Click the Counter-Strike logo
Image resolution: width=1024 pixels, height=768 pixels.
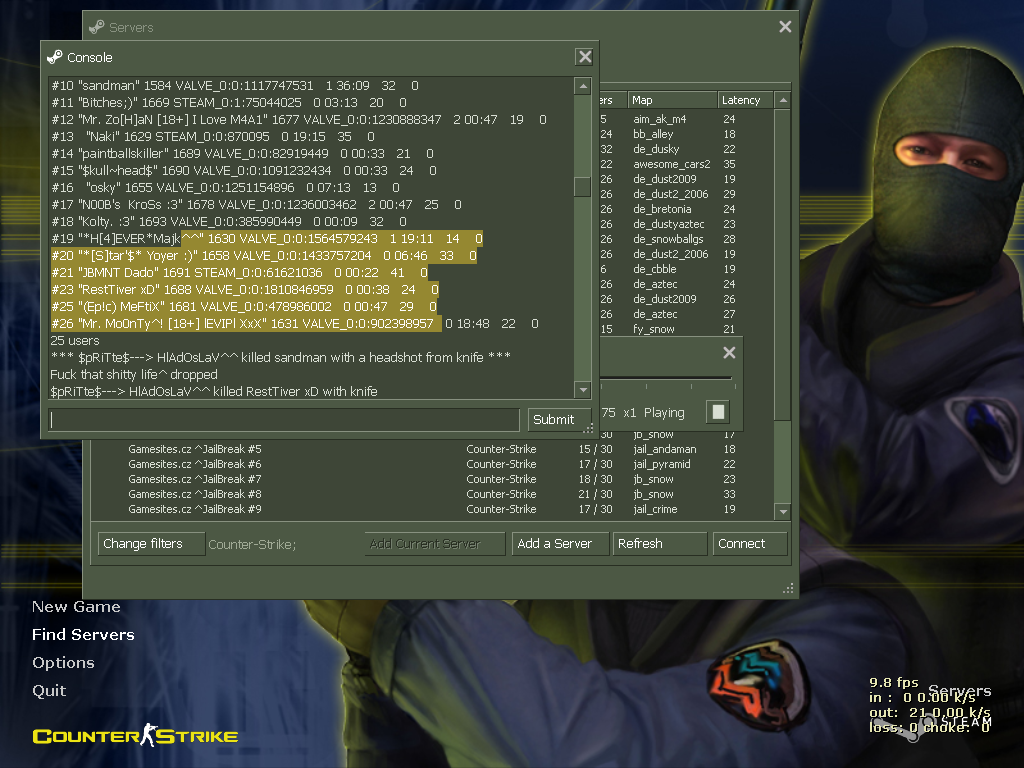click(135, 735)
